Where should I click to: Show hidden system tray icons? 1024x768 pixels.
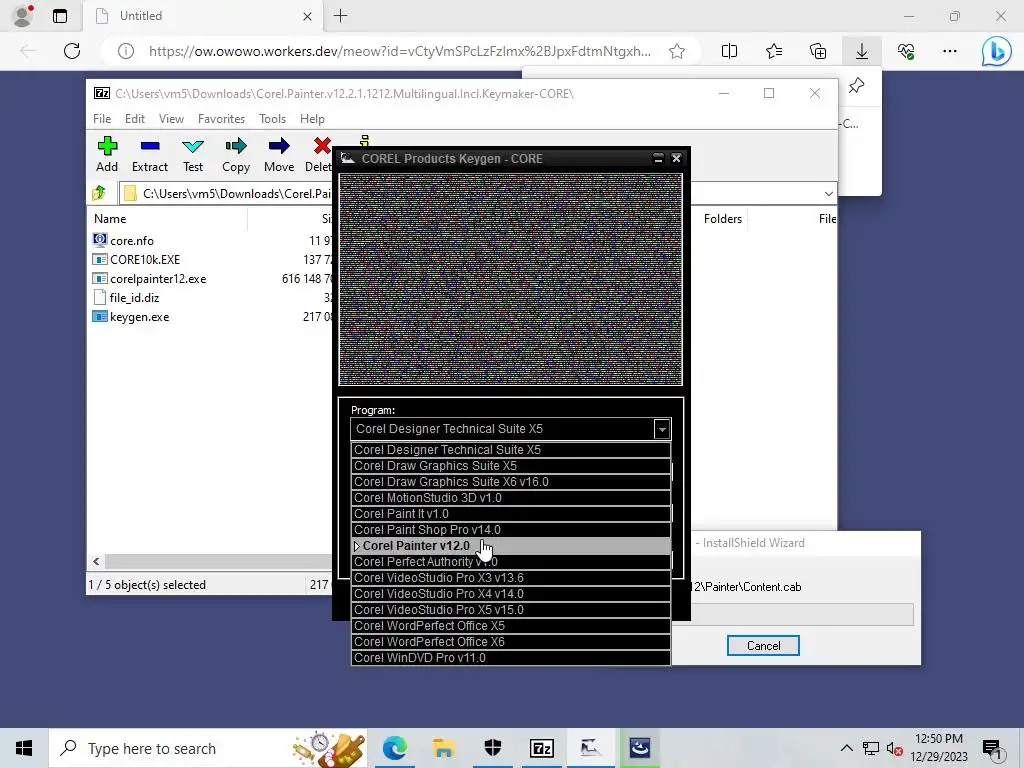tap(846, 748)
